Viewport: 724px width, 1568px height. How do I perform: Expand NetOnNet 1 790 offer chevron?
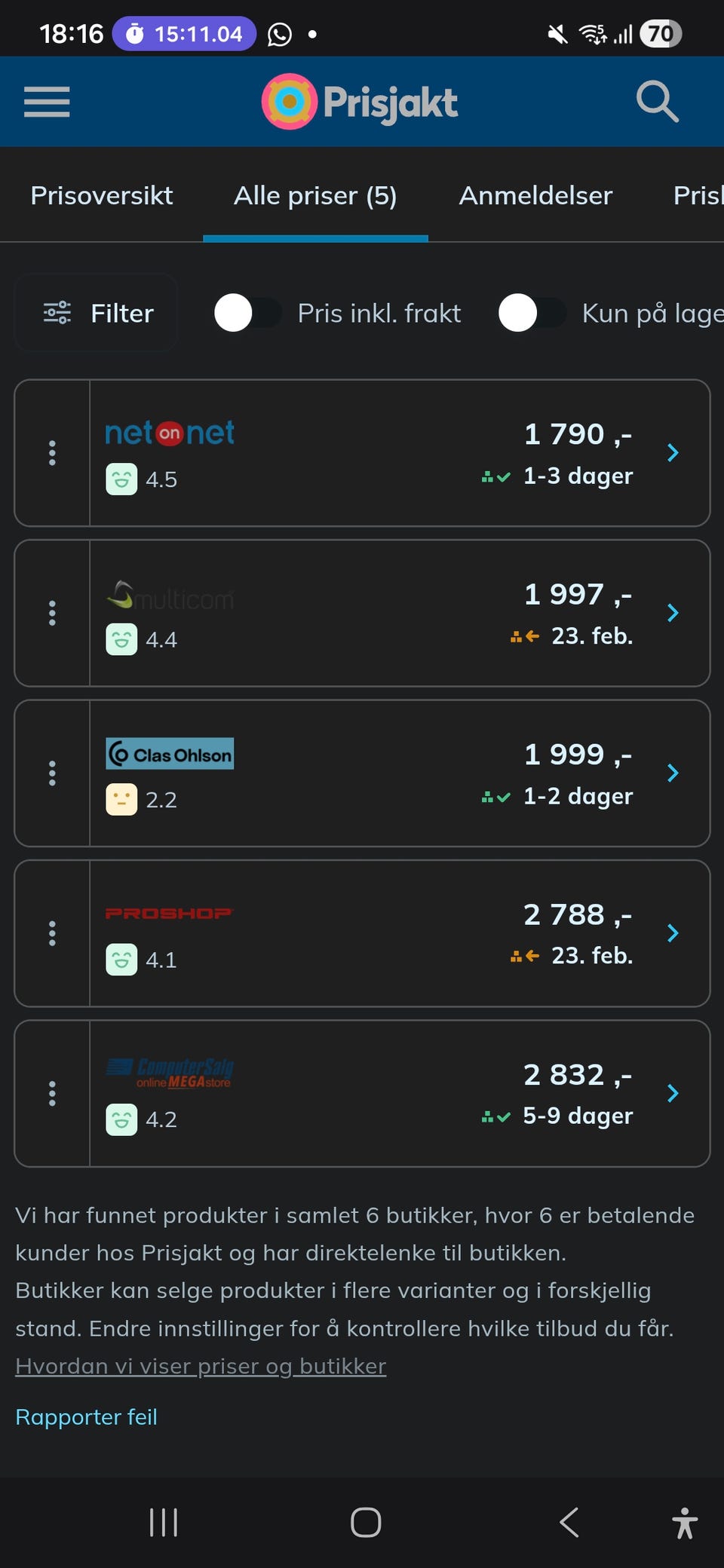pyautogui.click(x=673, y=453)
